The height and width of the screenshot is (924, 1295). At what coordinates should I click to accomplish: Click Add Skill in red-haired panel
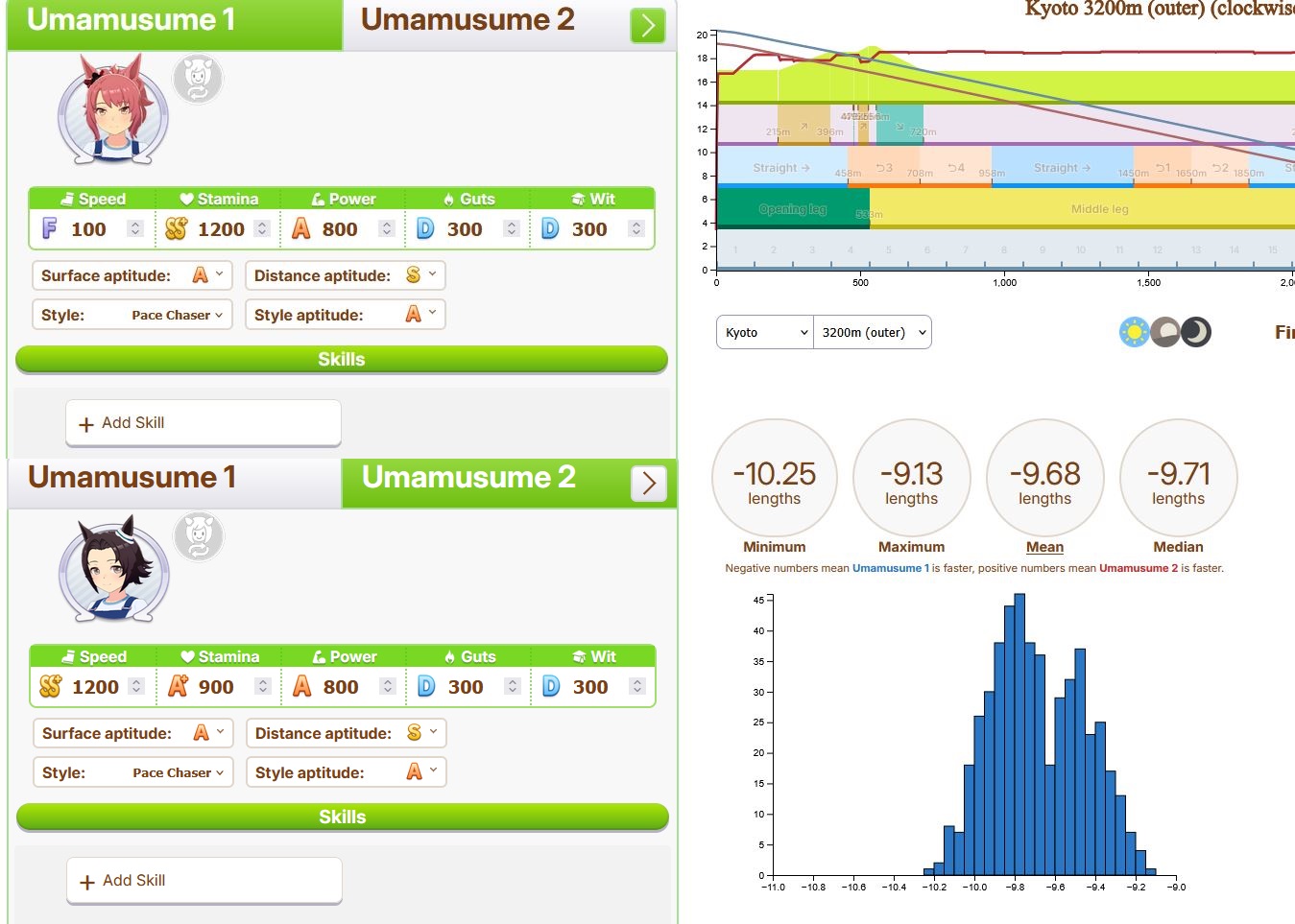point(204,423)
